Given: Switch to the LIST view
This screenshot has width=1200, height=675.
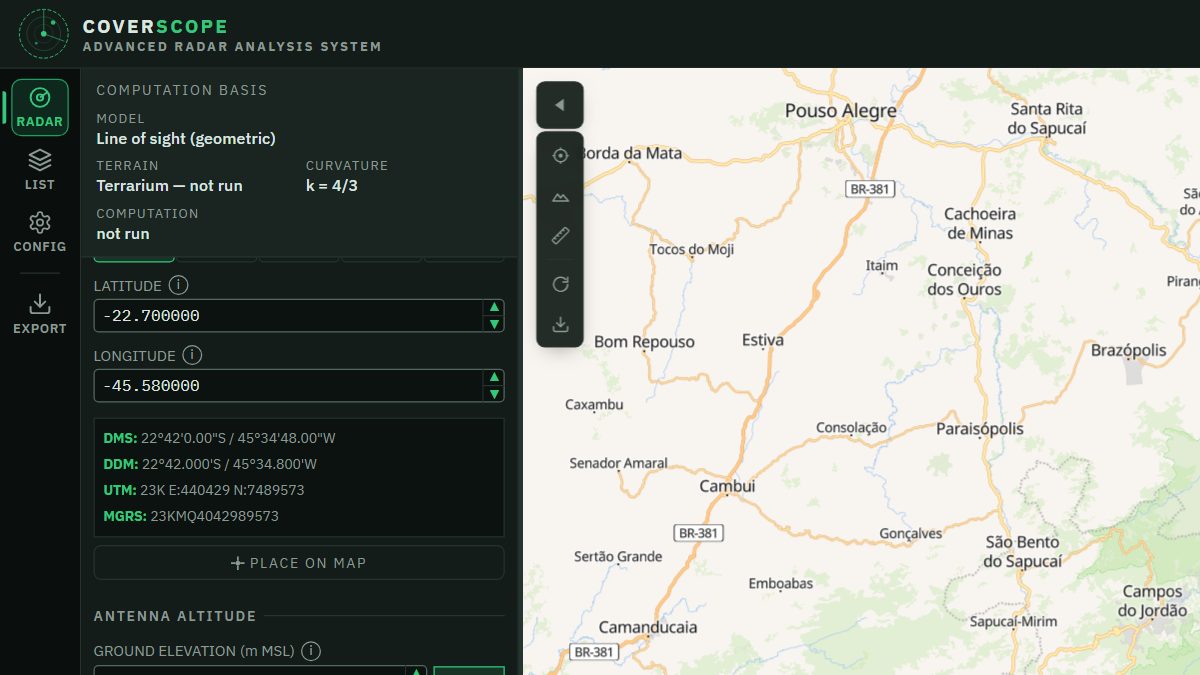Looking at the screenshot, I should tap(40, 170).
